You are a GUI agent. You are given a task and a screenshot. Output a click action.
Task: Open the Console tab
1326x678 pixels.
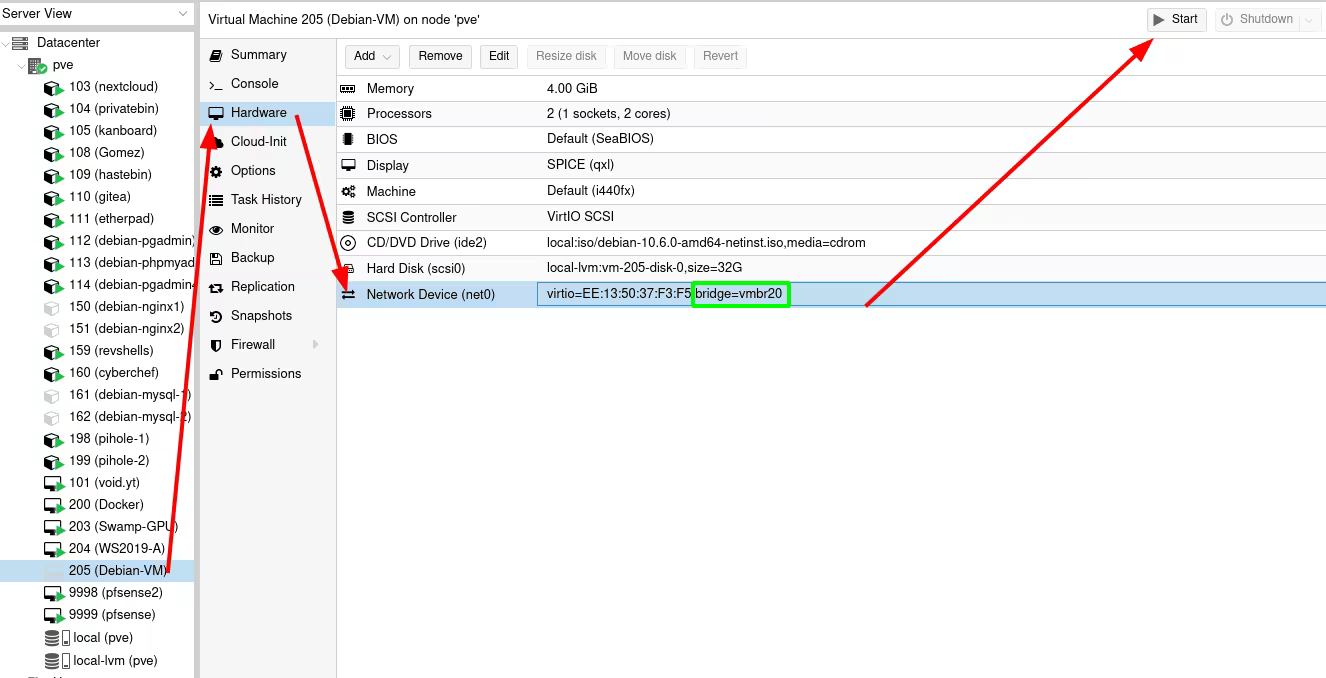click(x=254, y=84)
